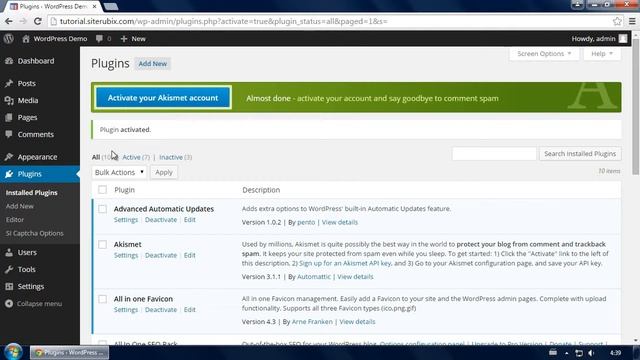This screenshot has height=360, width=640.
Task: Click the Comments sidebar icon
Action: [9, 134]
